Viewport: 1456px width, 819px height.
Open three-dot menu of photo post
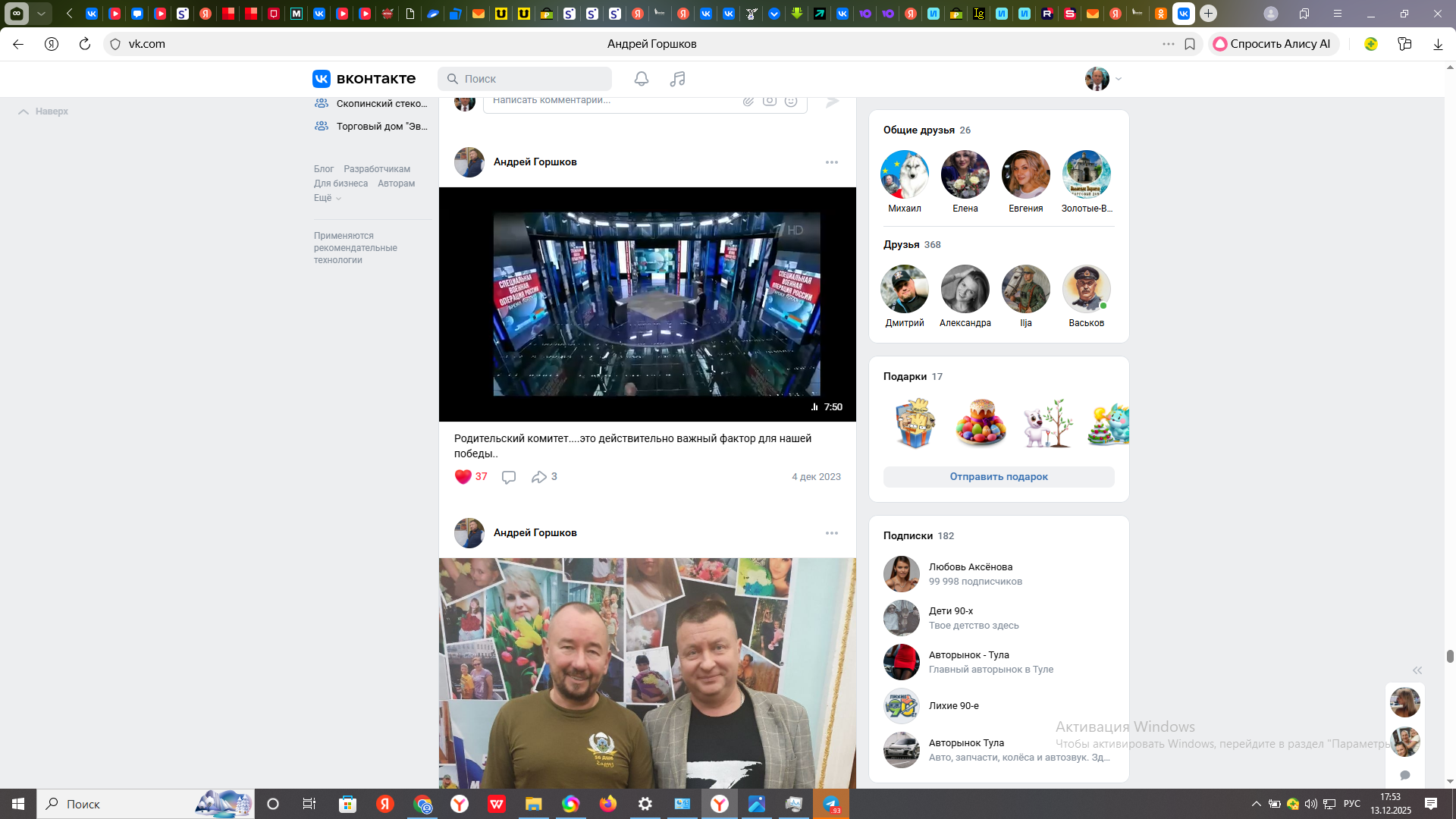832,533
